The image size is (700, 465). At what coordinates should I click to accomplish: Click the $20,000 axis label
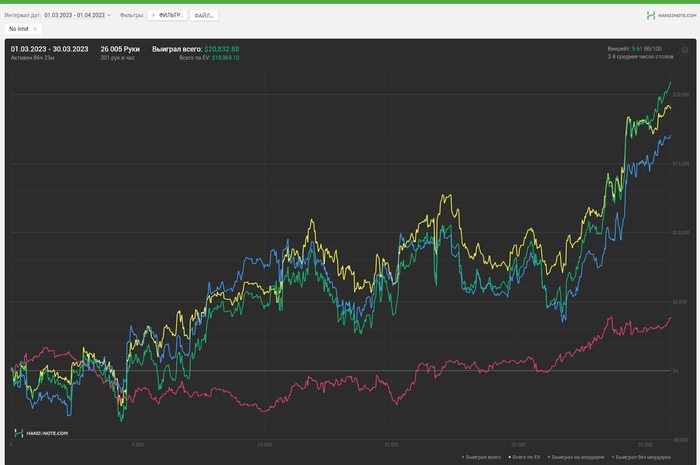coord(681,95)
